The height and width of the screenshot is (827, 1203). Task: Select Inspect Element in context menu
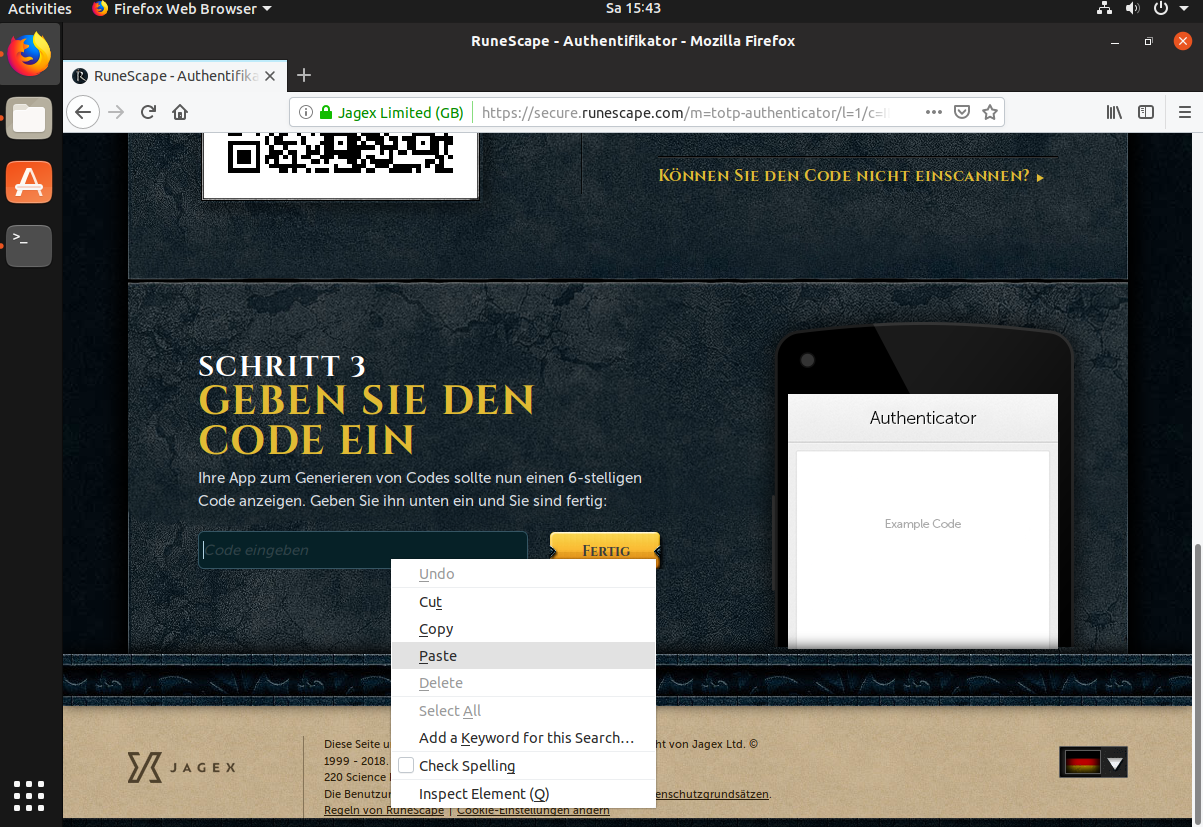point(484,794)
